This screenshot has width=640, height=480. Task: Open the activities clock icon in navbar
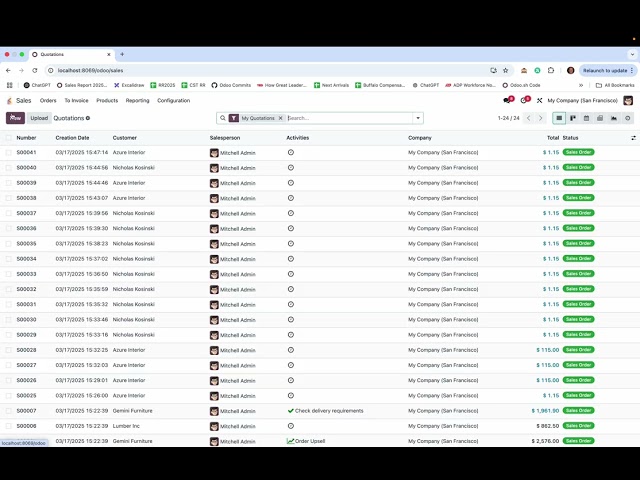click(x=524, y=100)
